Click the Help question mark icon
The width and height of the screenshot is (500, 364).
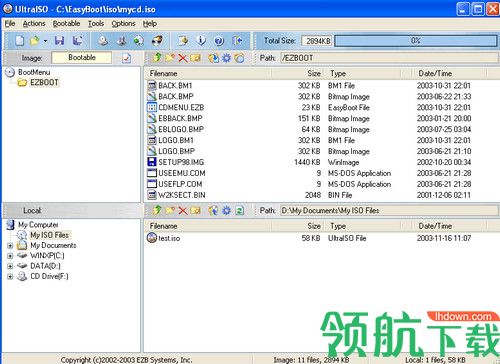pos(219,41)
